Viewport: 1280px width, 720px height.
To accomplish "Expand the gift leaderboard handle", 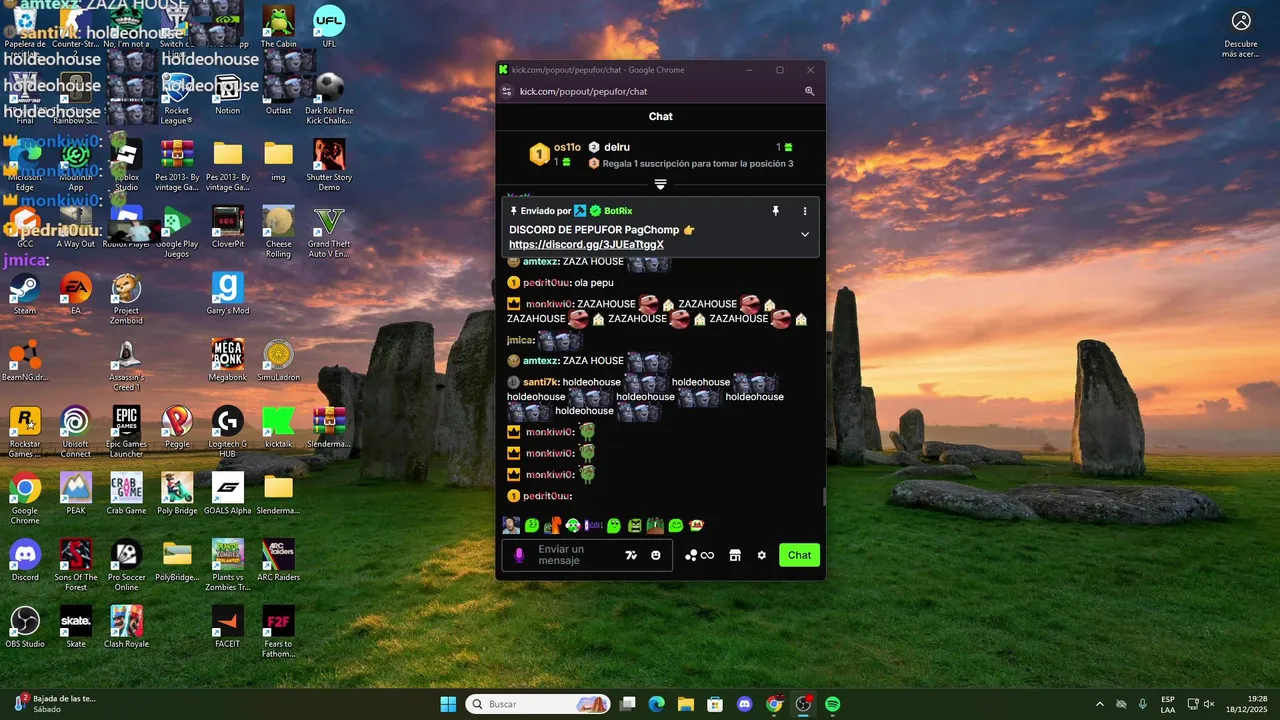I will pyautogui.click(x=660, y=185).
